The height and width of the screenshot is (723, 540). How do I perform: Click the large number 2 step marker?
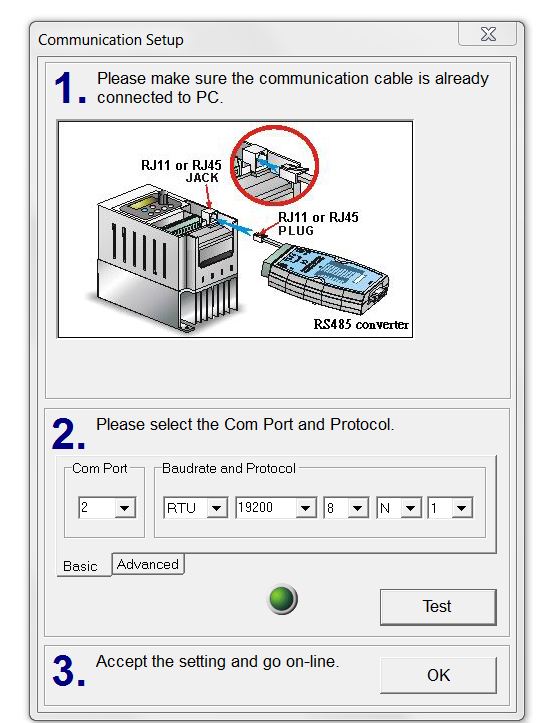pyautogui.click(x=69, y=433)
